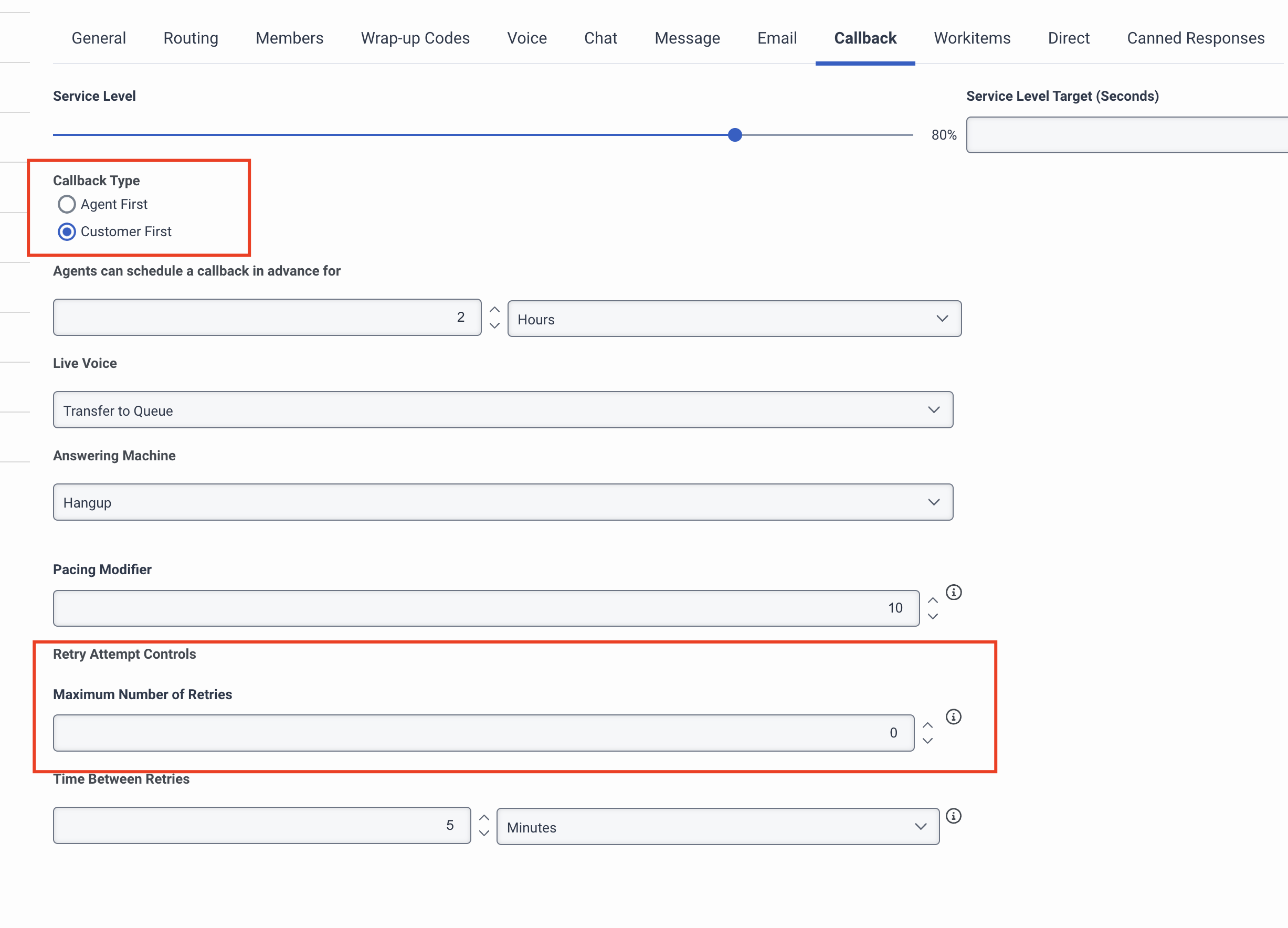This screenshot has height=928, width=1288.
Task: Expand Live Voice Transfer to Queue dropdown
Action: pos(503,410)
